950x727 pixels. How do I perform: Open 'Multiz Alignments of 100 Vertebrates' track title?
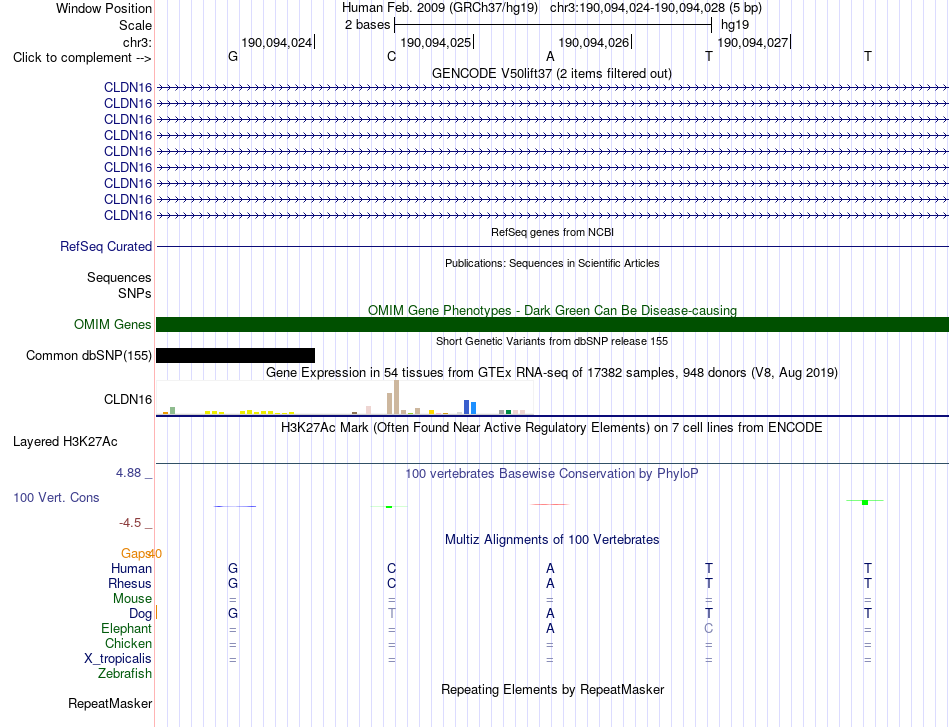(x=552, y=540)
